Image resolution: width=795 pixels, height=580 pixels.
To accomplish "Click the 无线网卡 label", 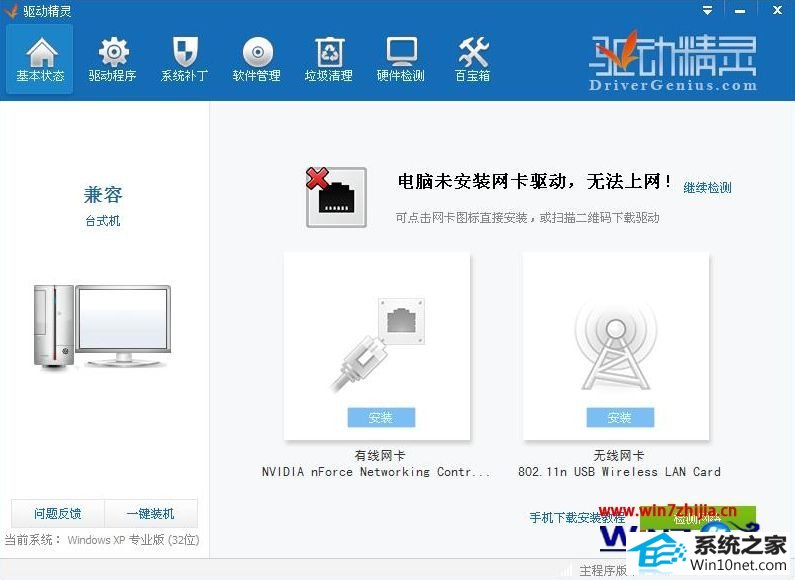I will pos(619,455).
